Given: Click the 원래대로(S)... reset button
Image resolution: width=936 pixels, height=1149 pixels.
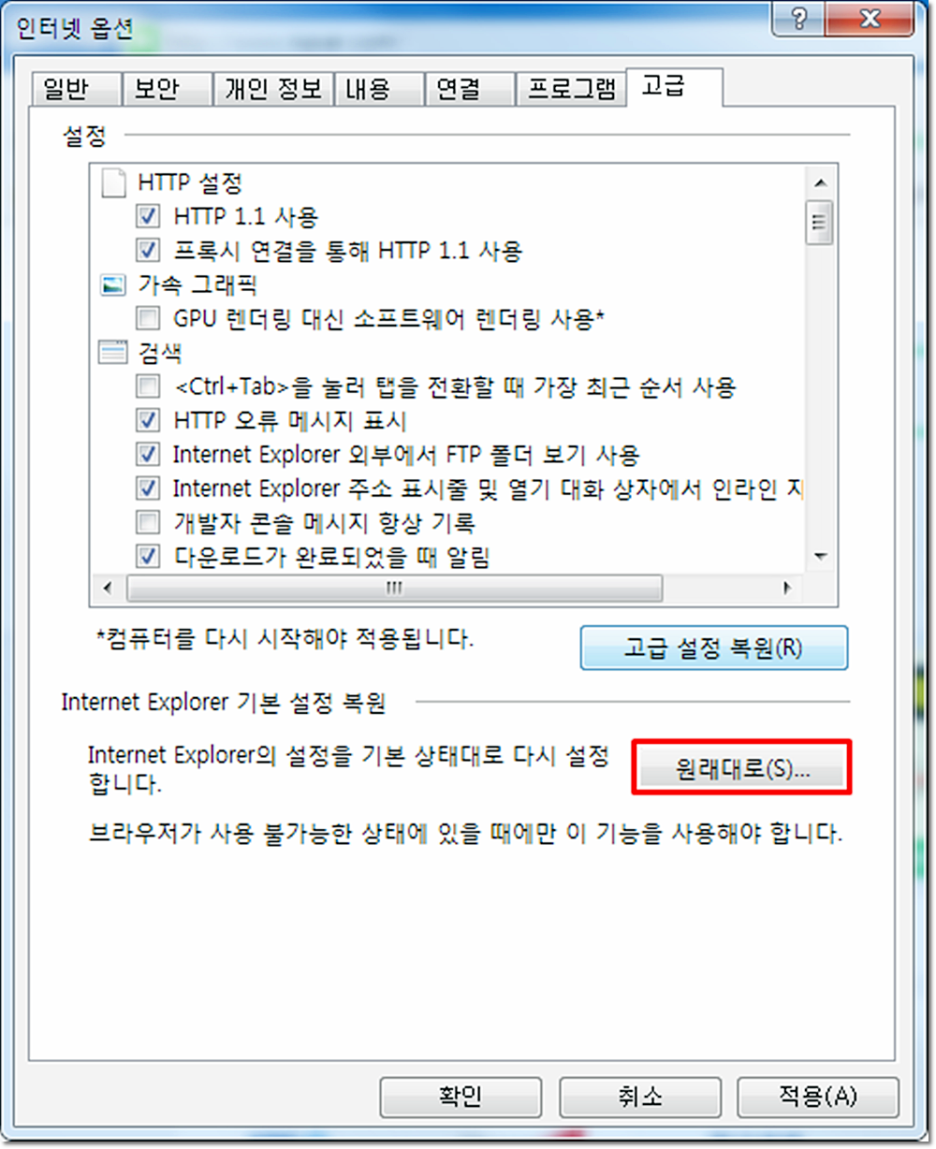Looking at the screenshot, I should (x=742, y=768).
